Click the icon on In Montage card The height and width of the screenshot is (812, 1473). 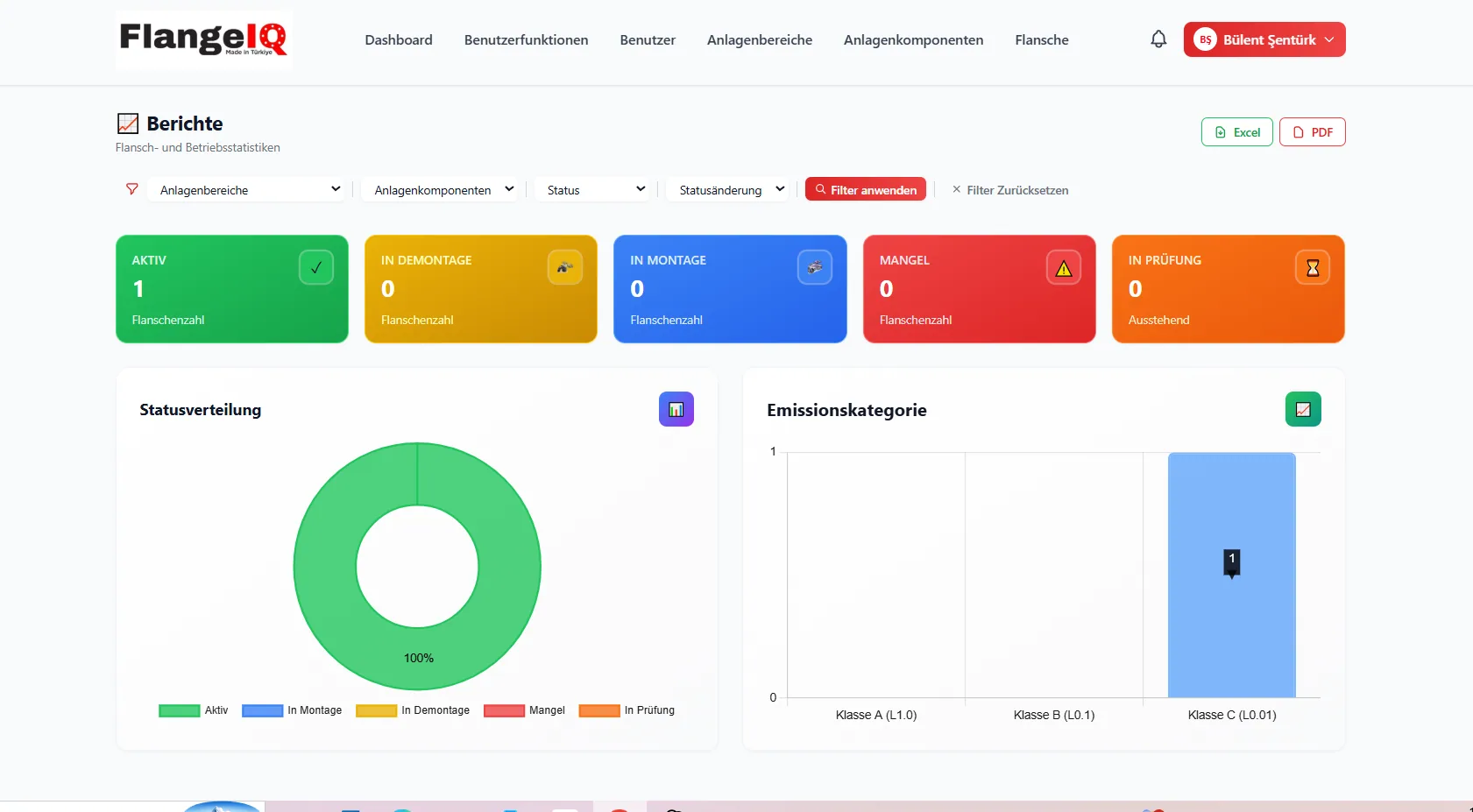[x=815, y=267]
